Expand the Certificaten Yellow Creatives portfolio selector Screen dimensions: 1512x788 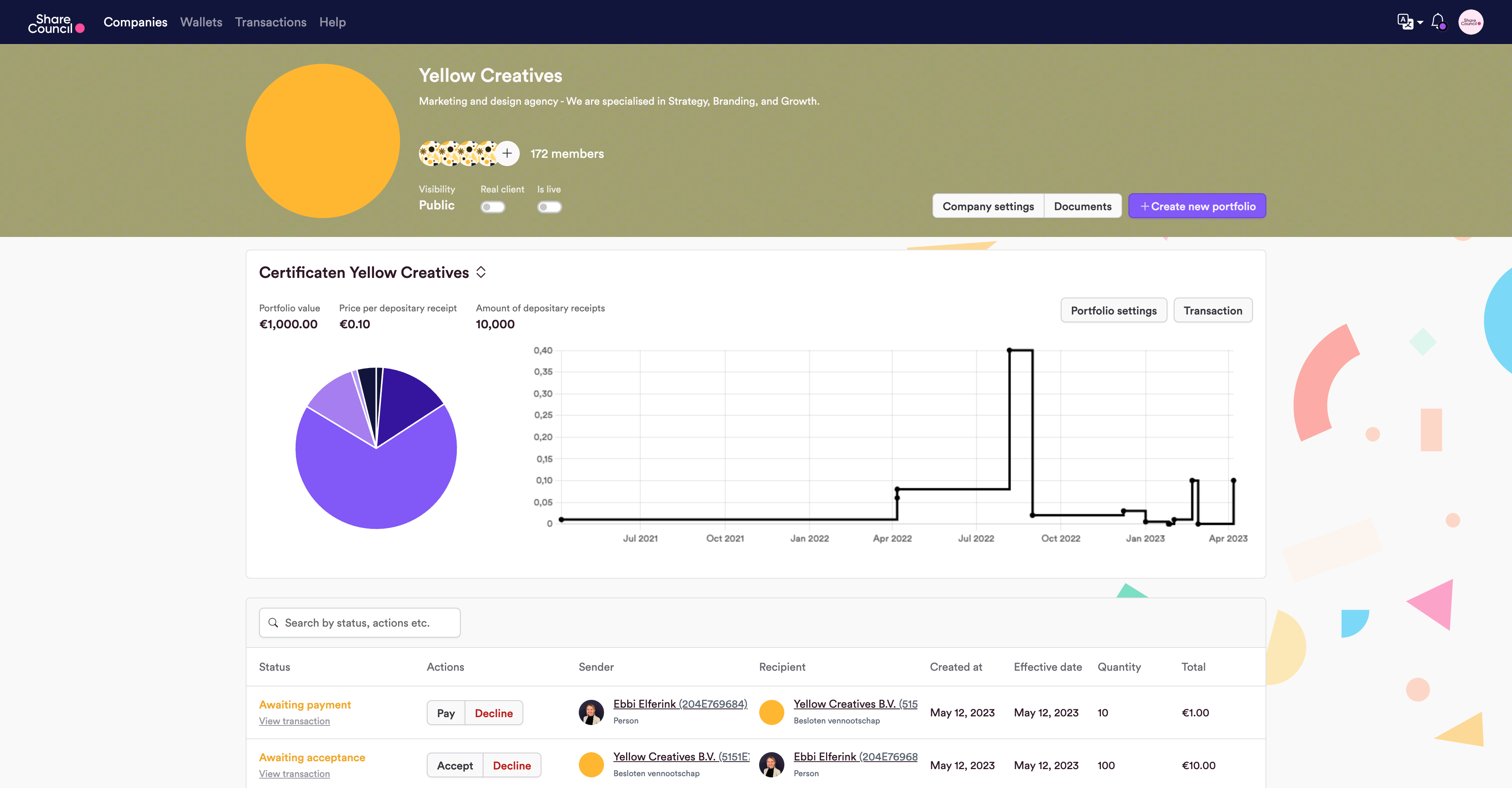[x=481, y=272]
